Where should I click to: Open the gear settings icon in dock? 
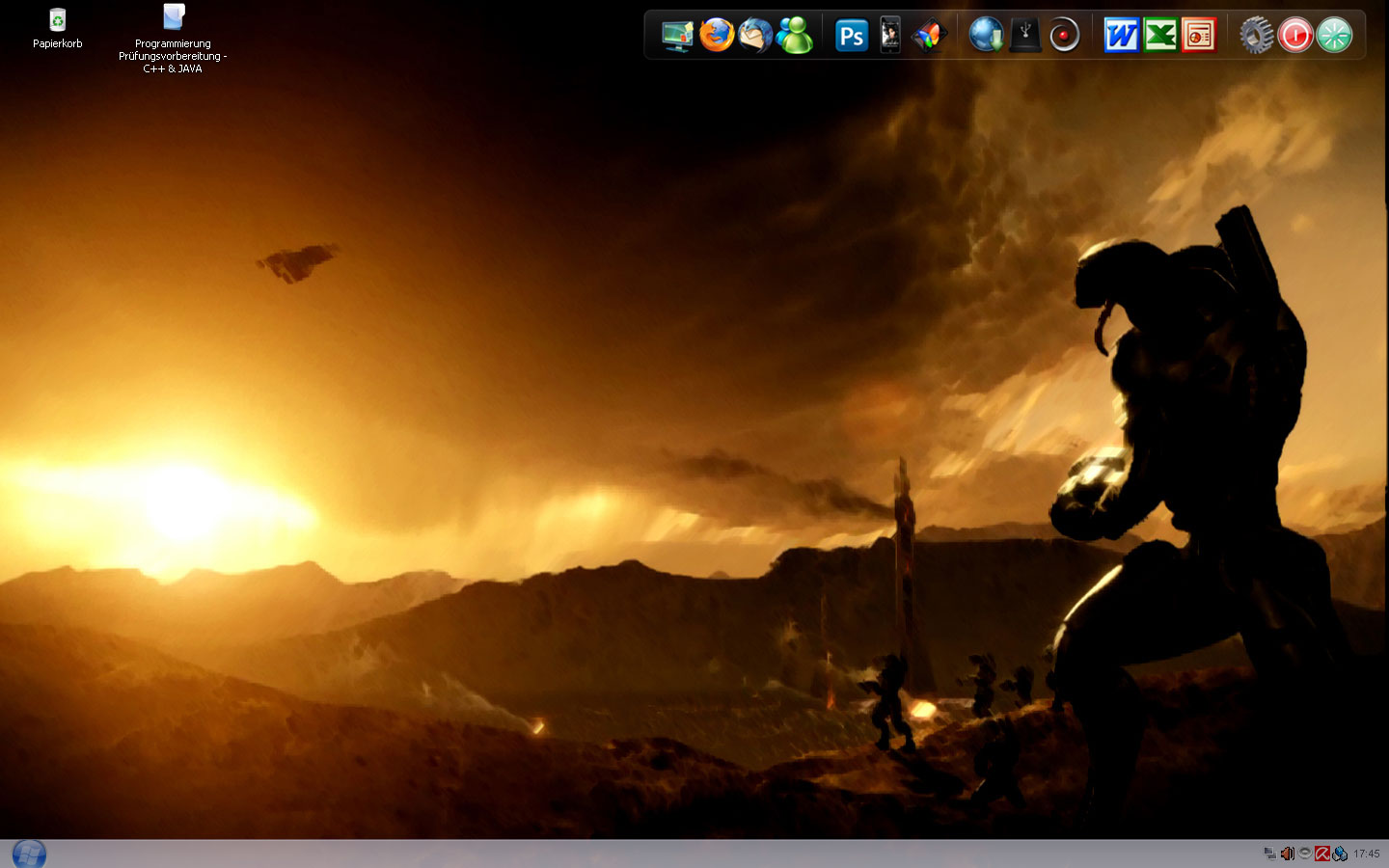coord(1256,36)
